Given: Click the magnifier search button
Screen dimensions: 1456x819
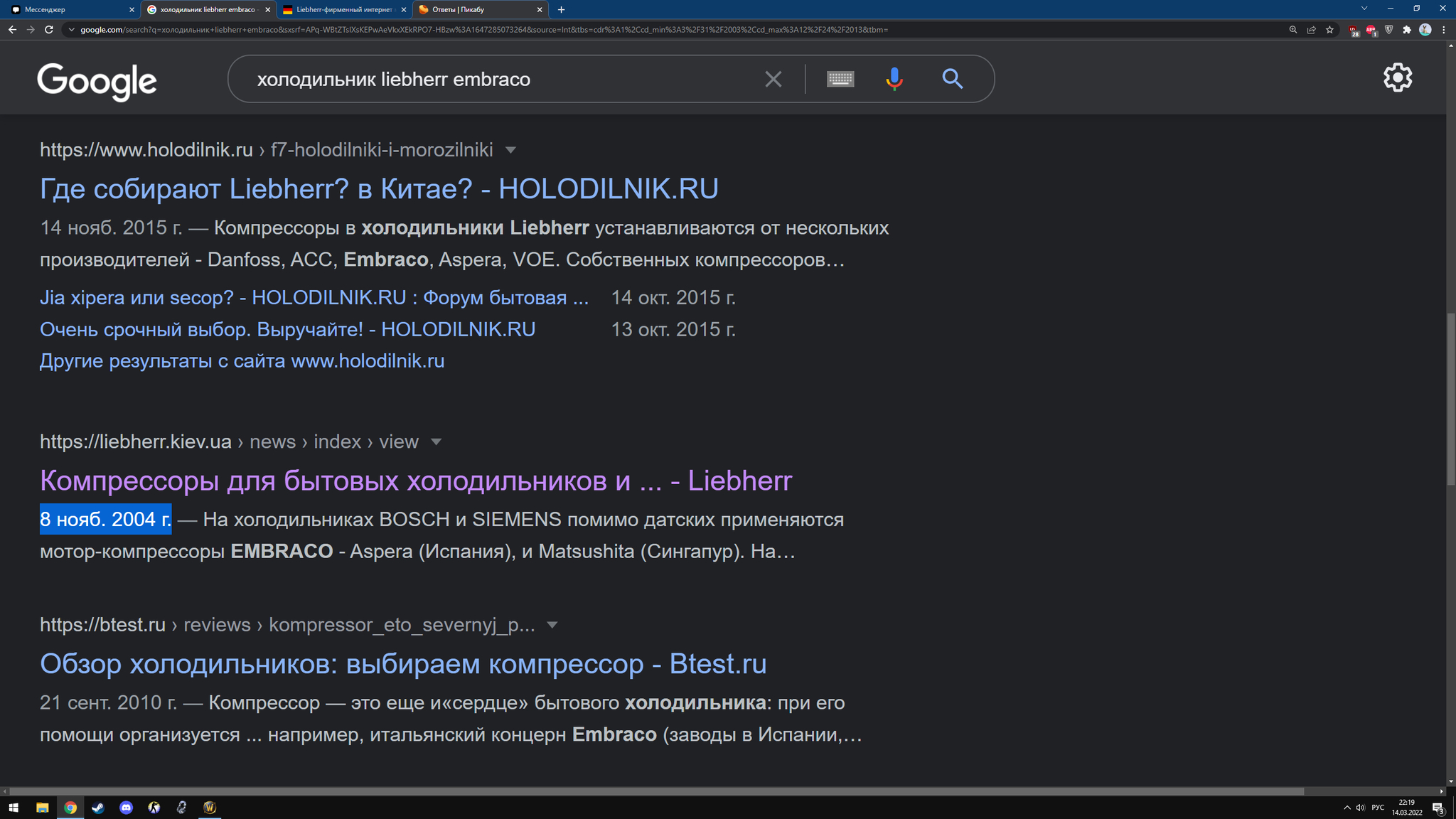Looking at the screenshot, I should pos(952,79).
